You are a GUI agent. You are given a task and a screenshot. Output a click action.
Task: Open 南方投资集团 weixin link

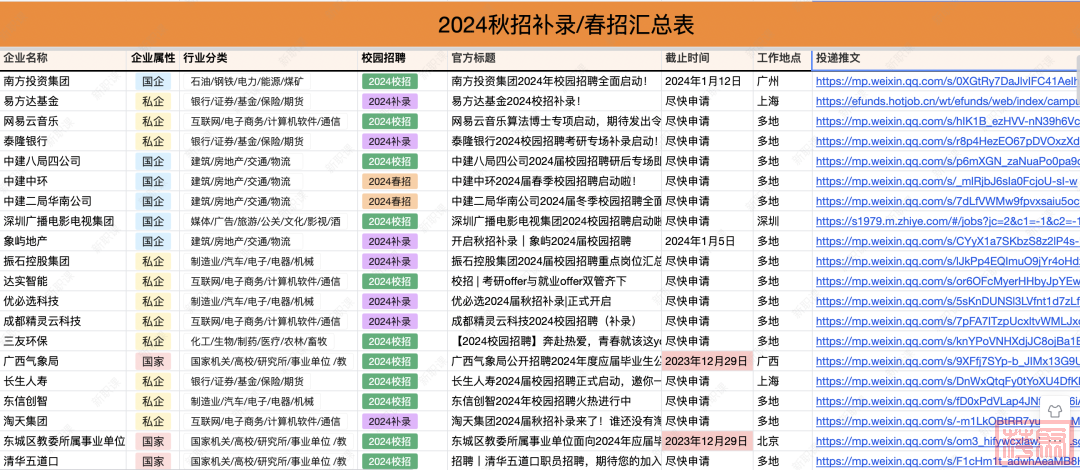[x=947, y=81]
